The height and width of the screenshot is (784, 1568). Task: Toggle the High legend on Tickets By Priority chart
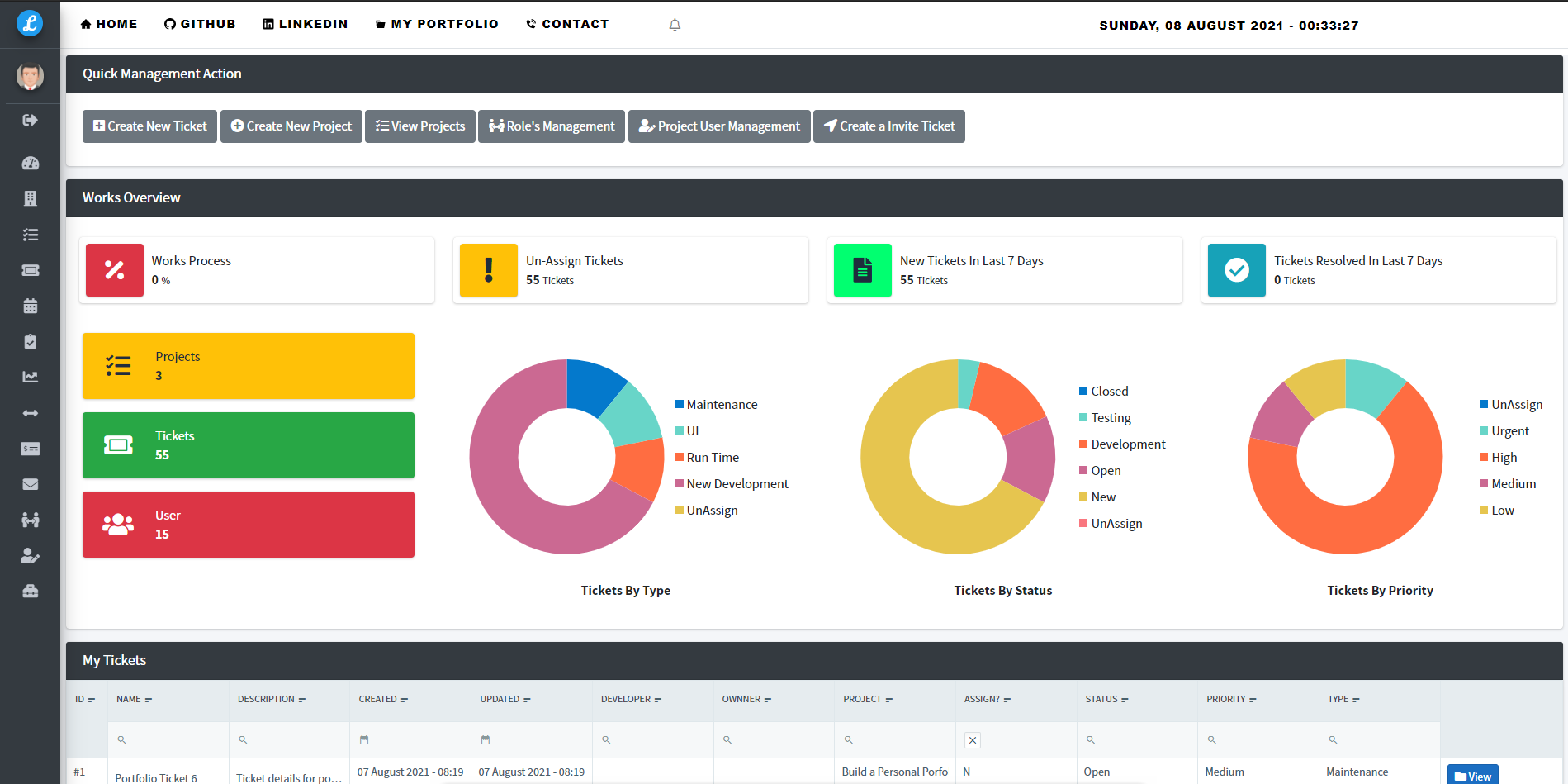[1503, 457]
